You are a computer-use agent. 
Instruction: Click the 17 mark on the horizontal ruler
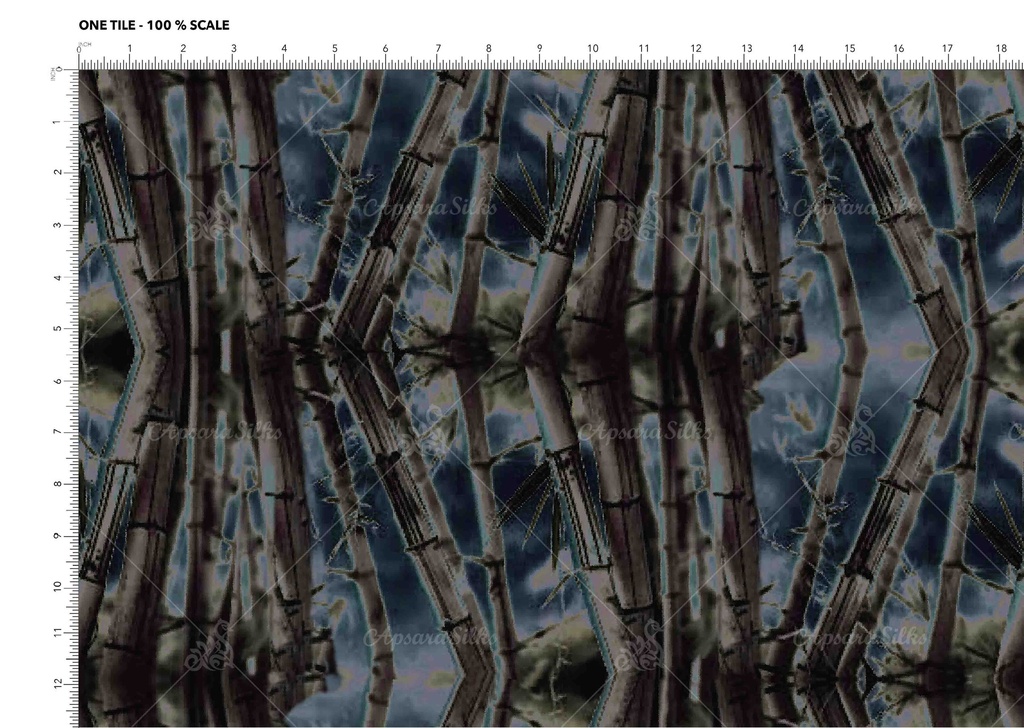(947, 48)
